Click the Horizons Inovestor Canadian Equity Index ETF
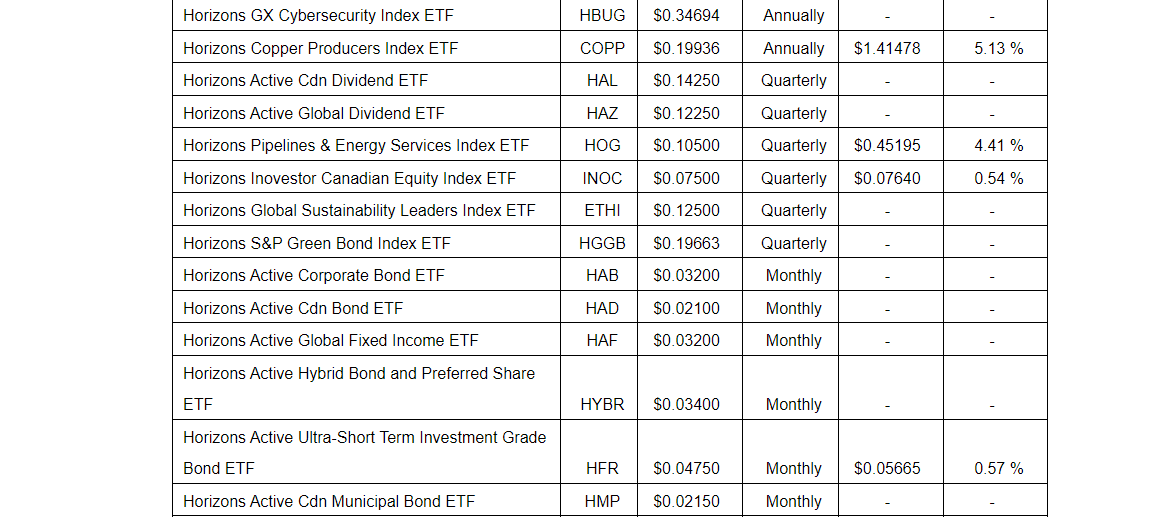Image resolution: width=1149 pixels, height=517 pixels. (349, 178)
